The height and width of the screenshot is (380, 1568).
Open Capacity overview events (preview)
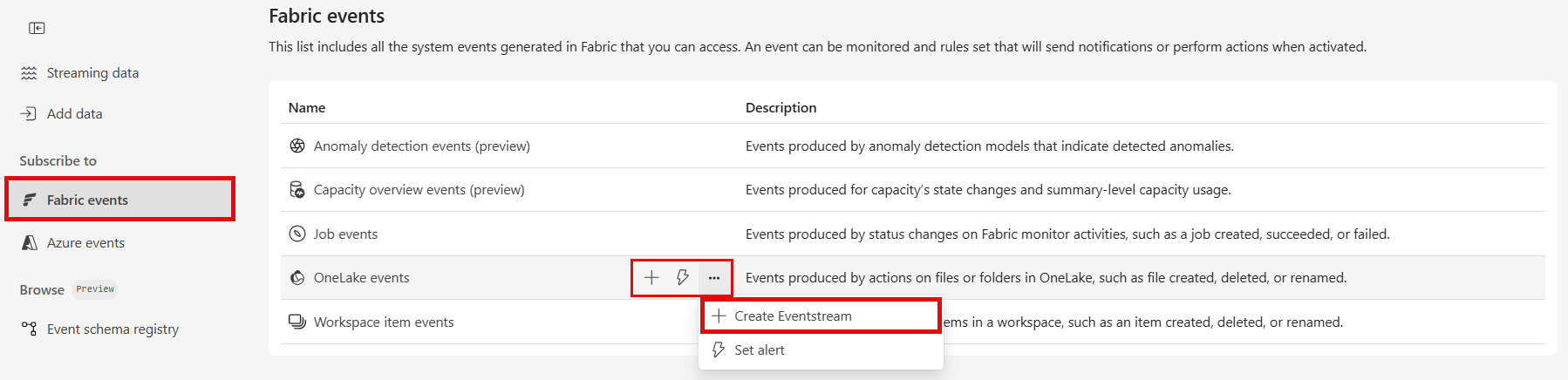(419, 190)
